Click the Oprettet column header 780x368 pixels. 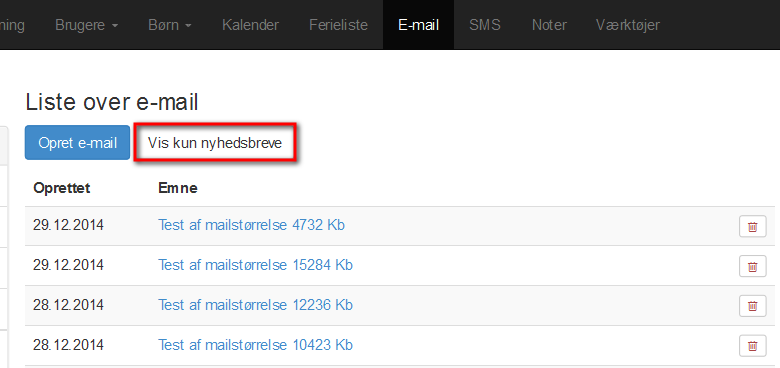click(62, 188)
